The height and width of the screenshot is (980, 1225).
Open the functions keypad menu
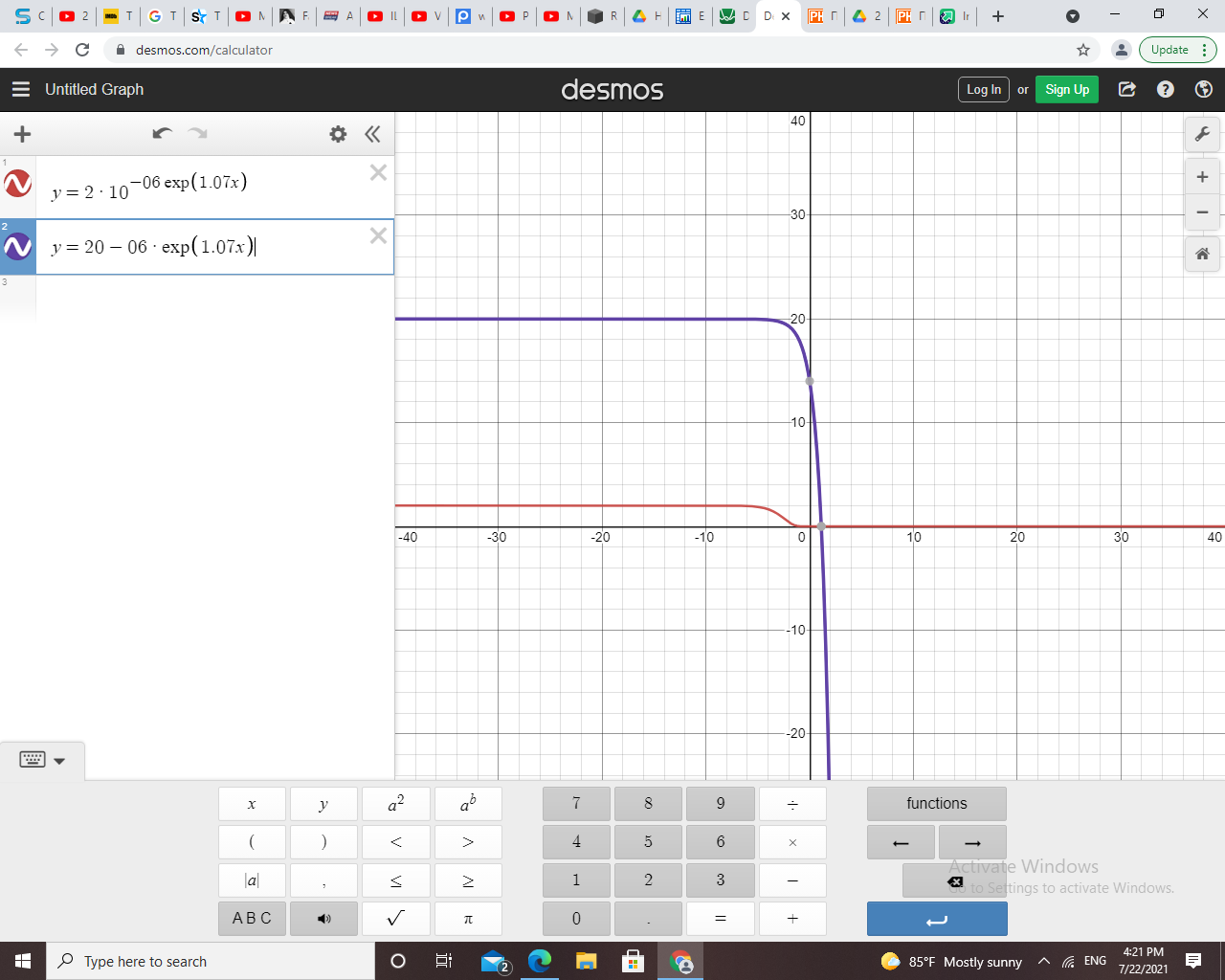937,804
